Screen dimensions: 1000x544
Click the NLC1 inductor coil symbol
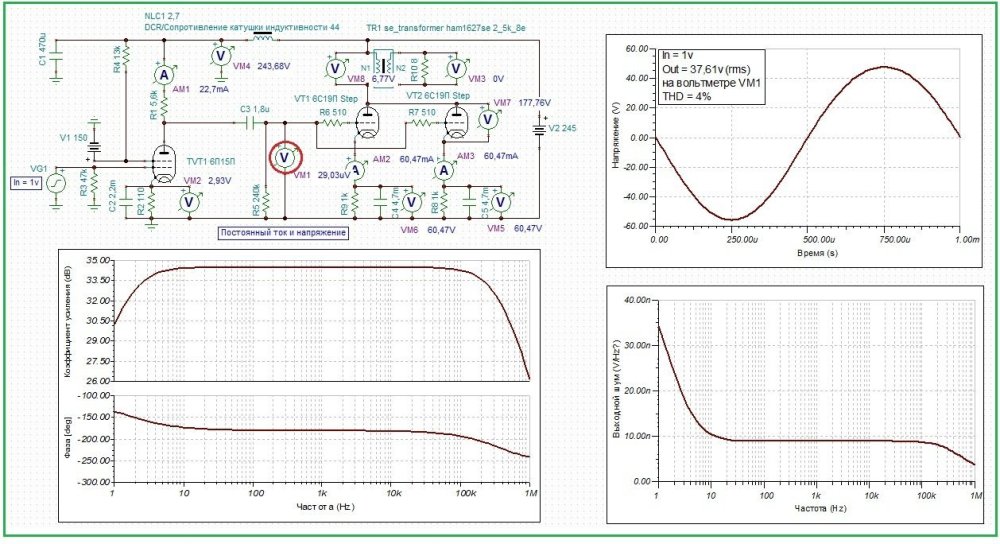click(264, 40)
